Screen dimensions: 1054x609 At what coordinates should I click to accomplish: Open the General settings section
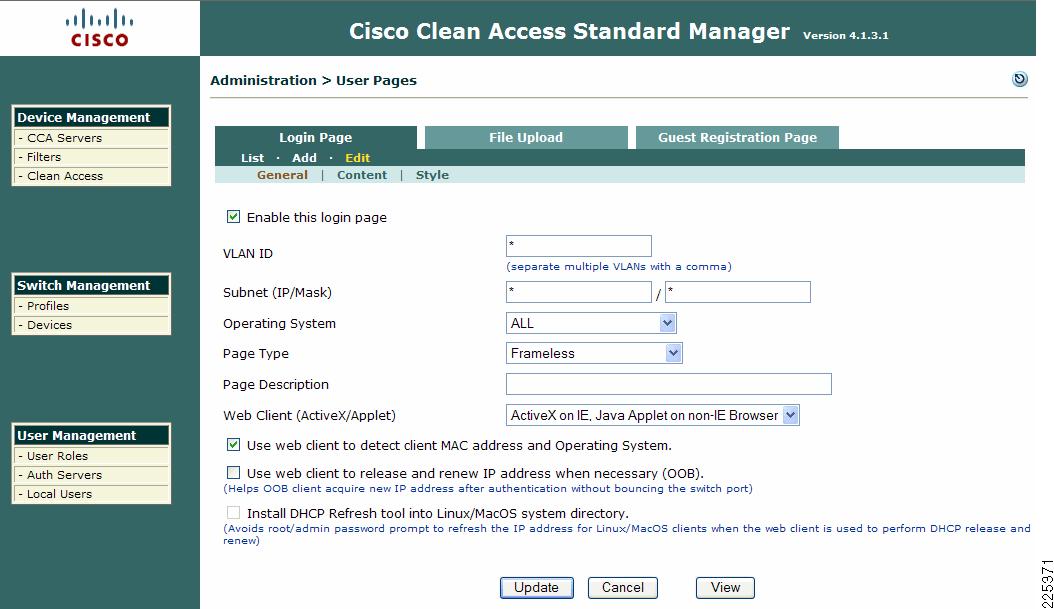click(282, 175)
